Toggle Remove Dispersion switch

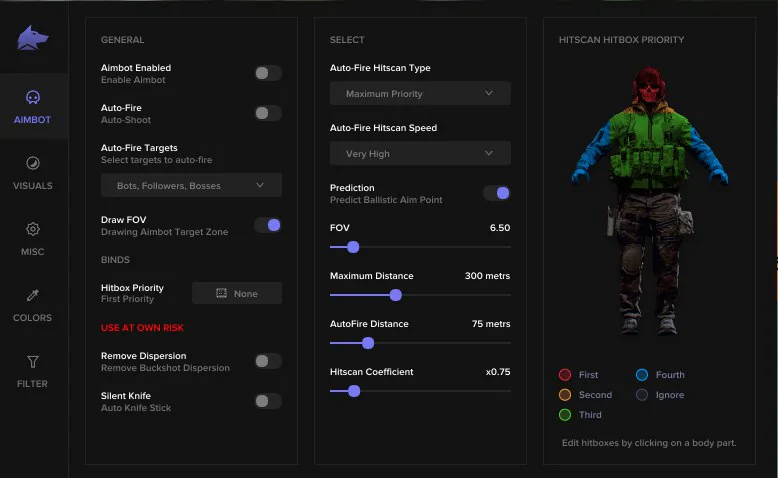[267, 361]
